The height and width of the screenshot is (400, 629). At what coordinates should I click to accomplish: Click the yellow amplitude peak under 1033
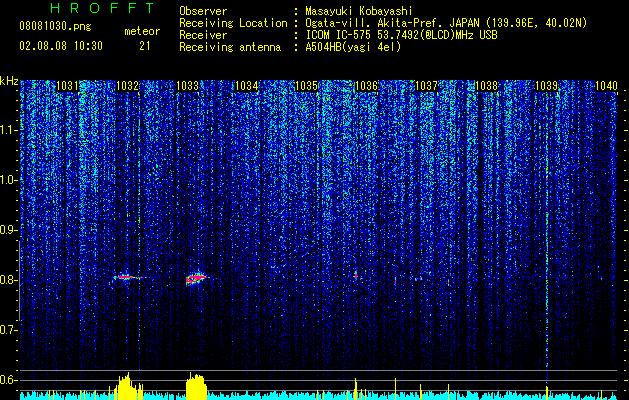click(196, 386)
